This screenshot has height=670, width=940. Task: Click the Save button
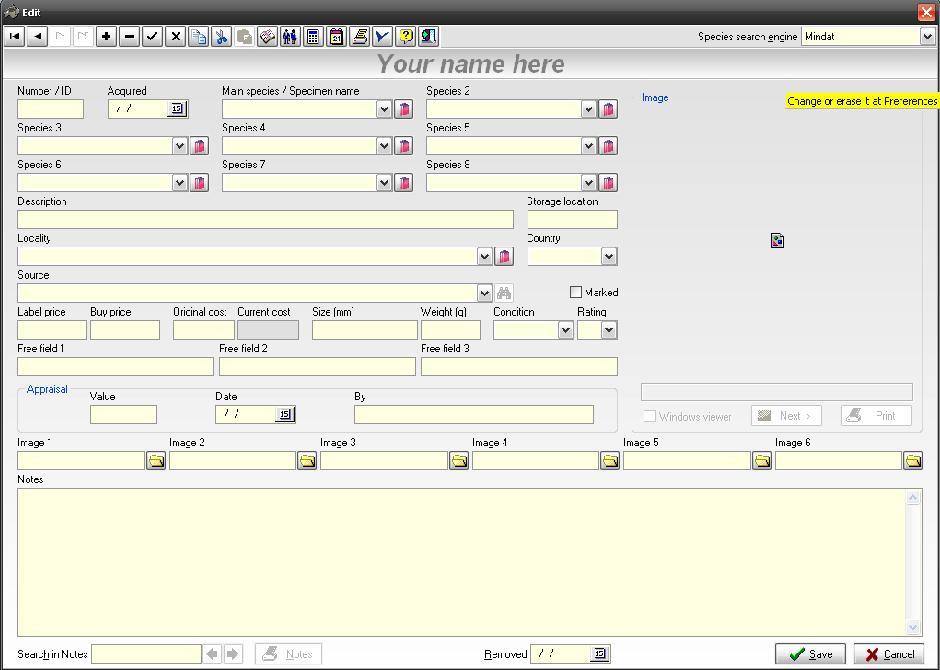tap(810, 654)
